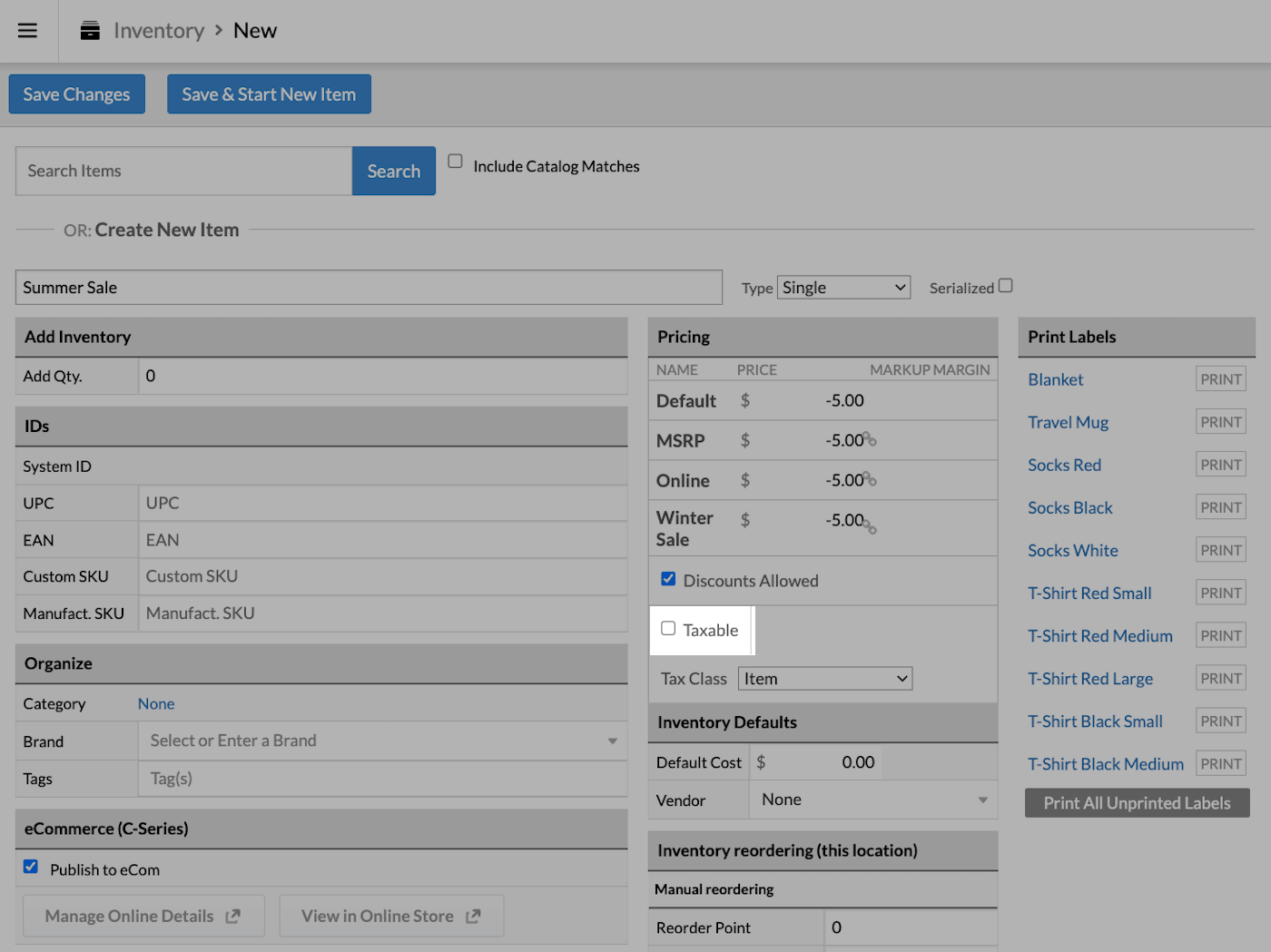The image size is (1271, 952).
Task: Click the external link icon on View in Online Store
Action: pyautogui.click(x=473, y=917)
